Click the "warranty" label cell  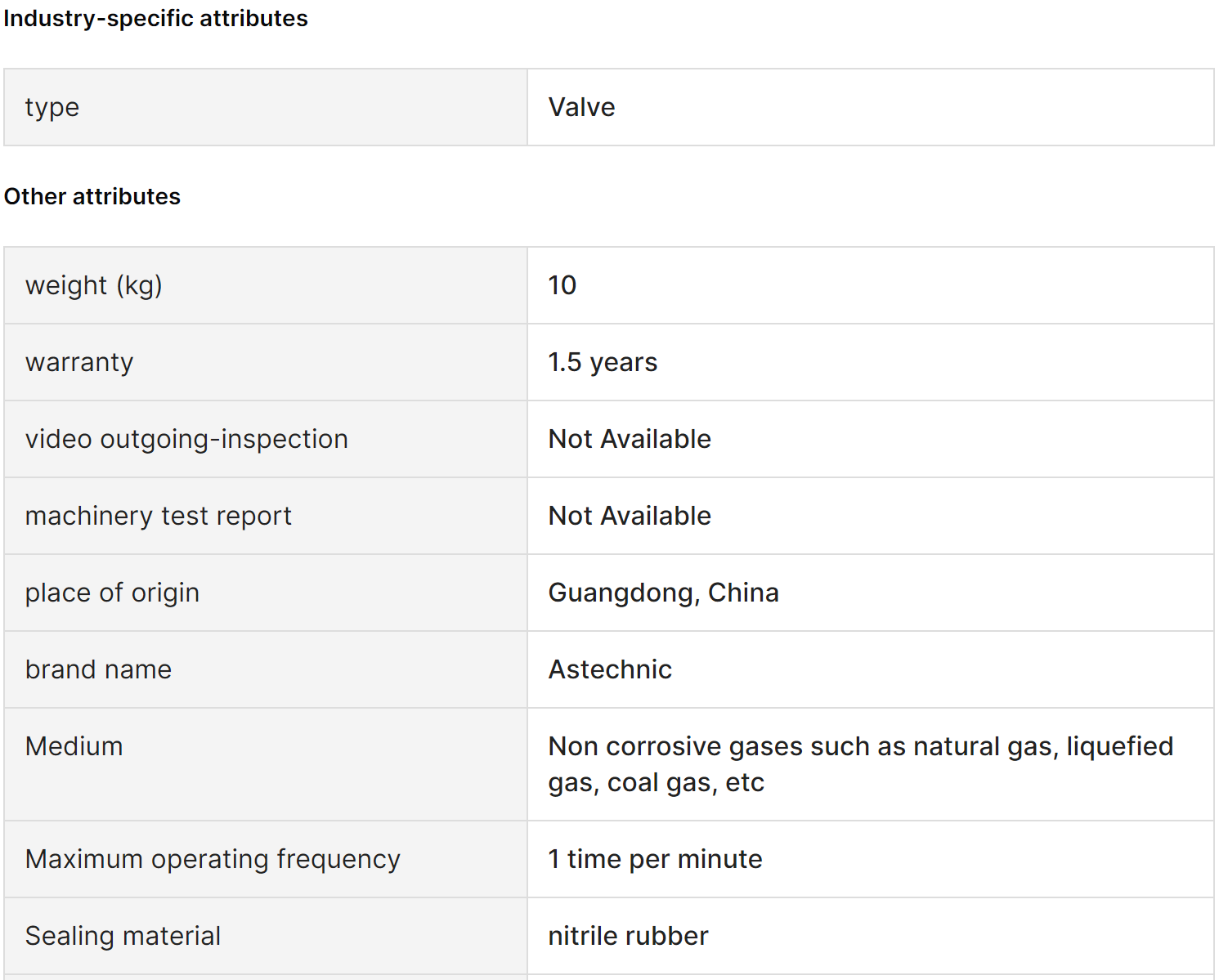click(x=79, y=362)
